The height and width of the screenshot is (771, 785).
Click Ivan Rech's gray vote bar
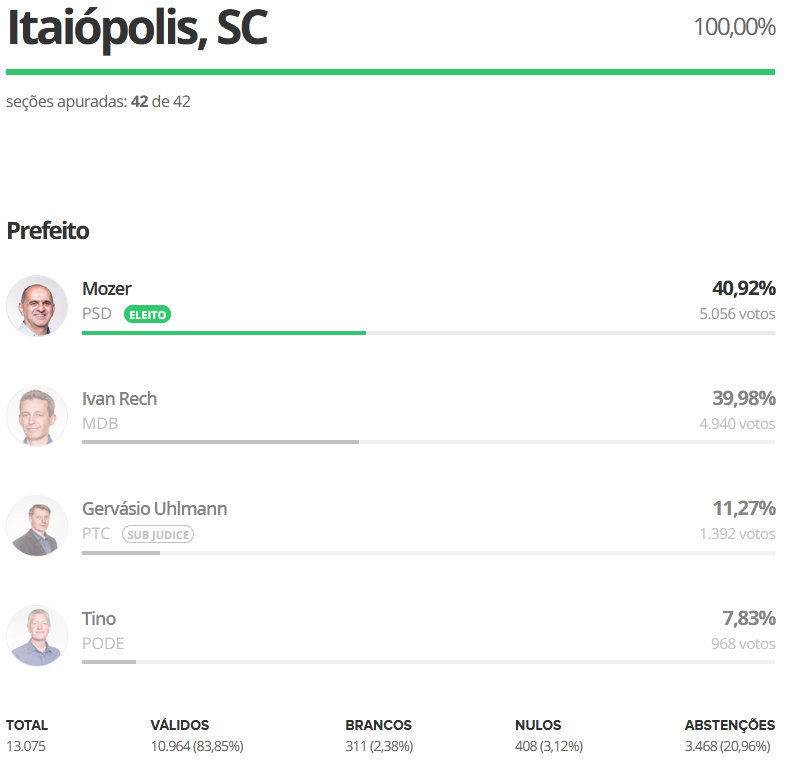220,442
